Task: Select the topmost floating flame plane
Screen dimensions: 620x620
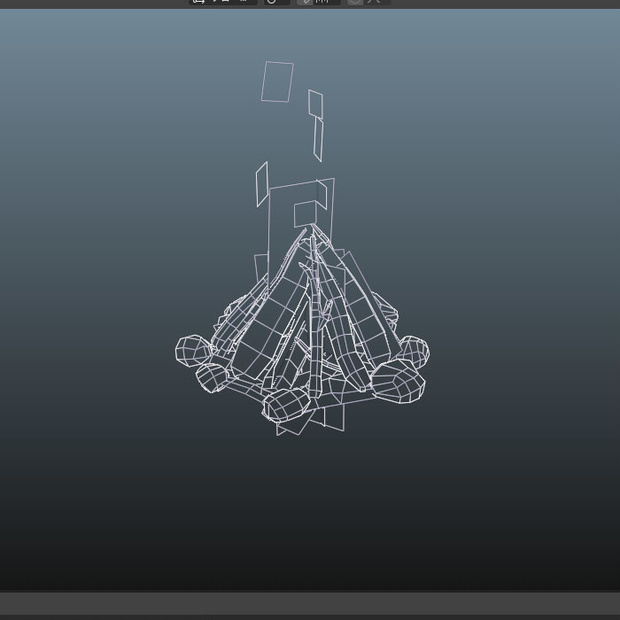Action: (x=277, y=81)
